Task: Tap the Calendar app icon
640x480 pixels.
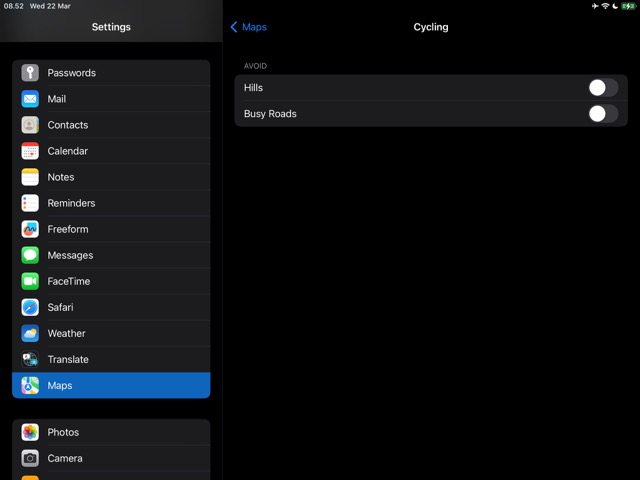Action: pyautogui.click(x=30, y=151)
